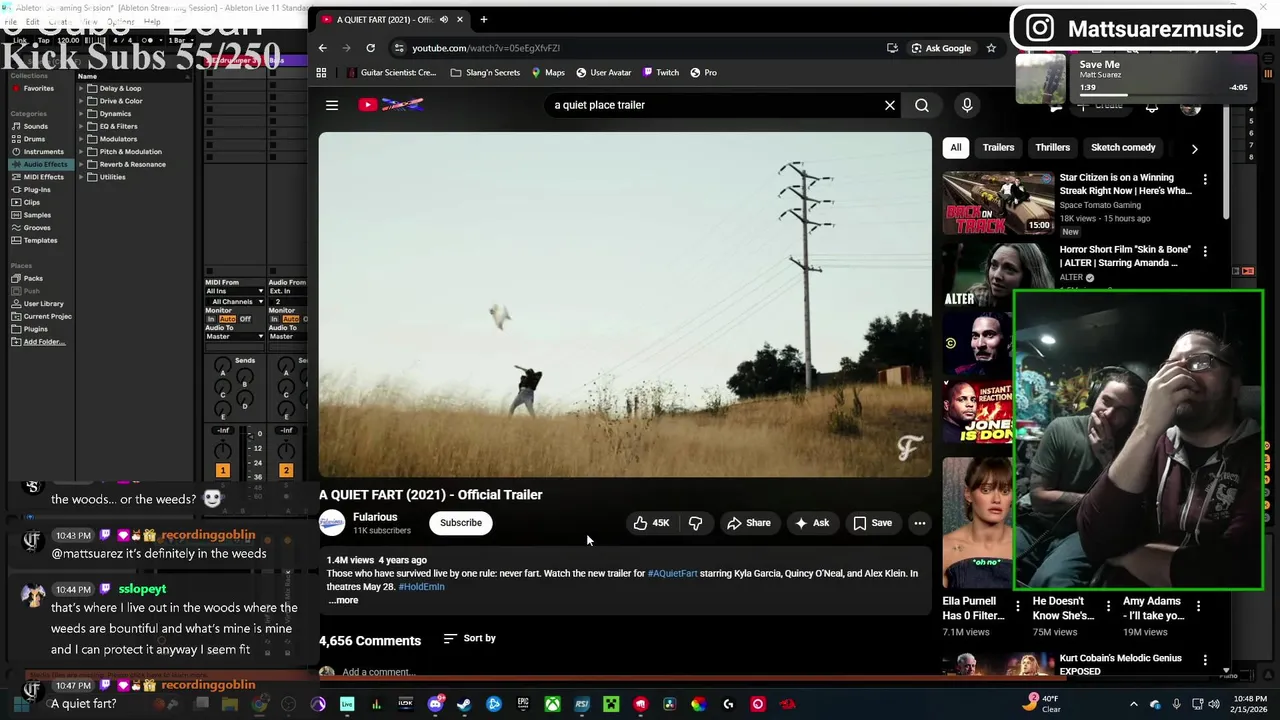The width and height of the screenshot is (1280, 720).
Task: Select the Trailers filter chip
Action: point(998,147)
